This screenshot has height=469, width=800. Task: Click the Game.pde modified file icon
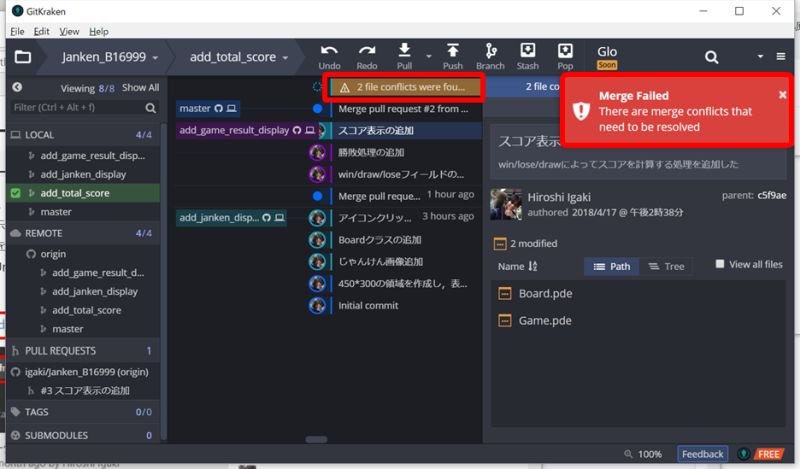point(505,320)
